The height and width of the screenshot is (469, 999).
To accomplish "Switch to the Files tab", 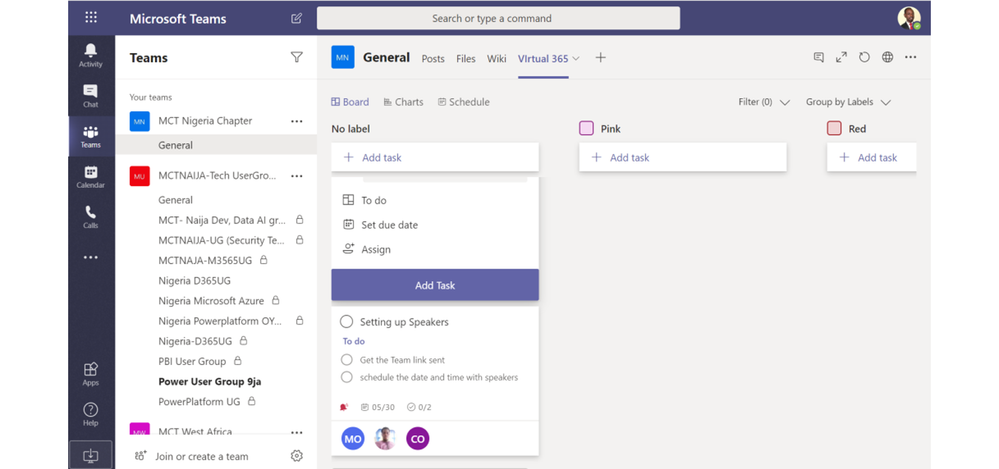I will click(466, 59).
